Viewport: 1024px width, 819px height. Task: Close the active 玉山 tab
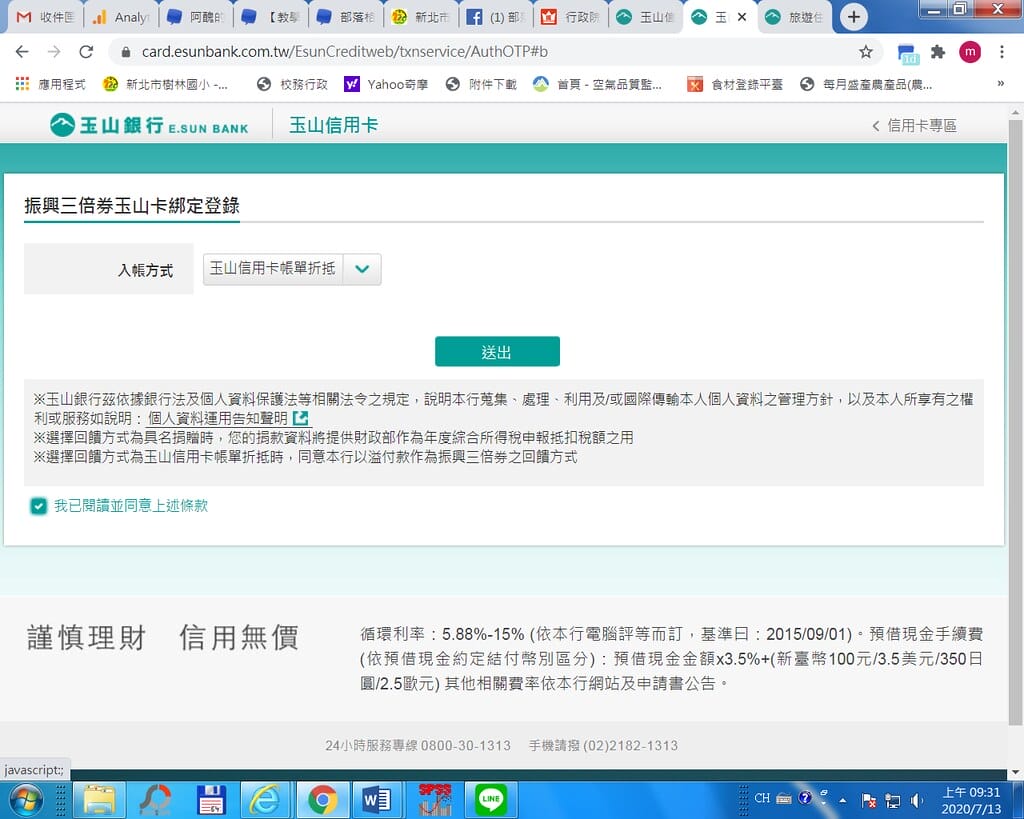742,17
